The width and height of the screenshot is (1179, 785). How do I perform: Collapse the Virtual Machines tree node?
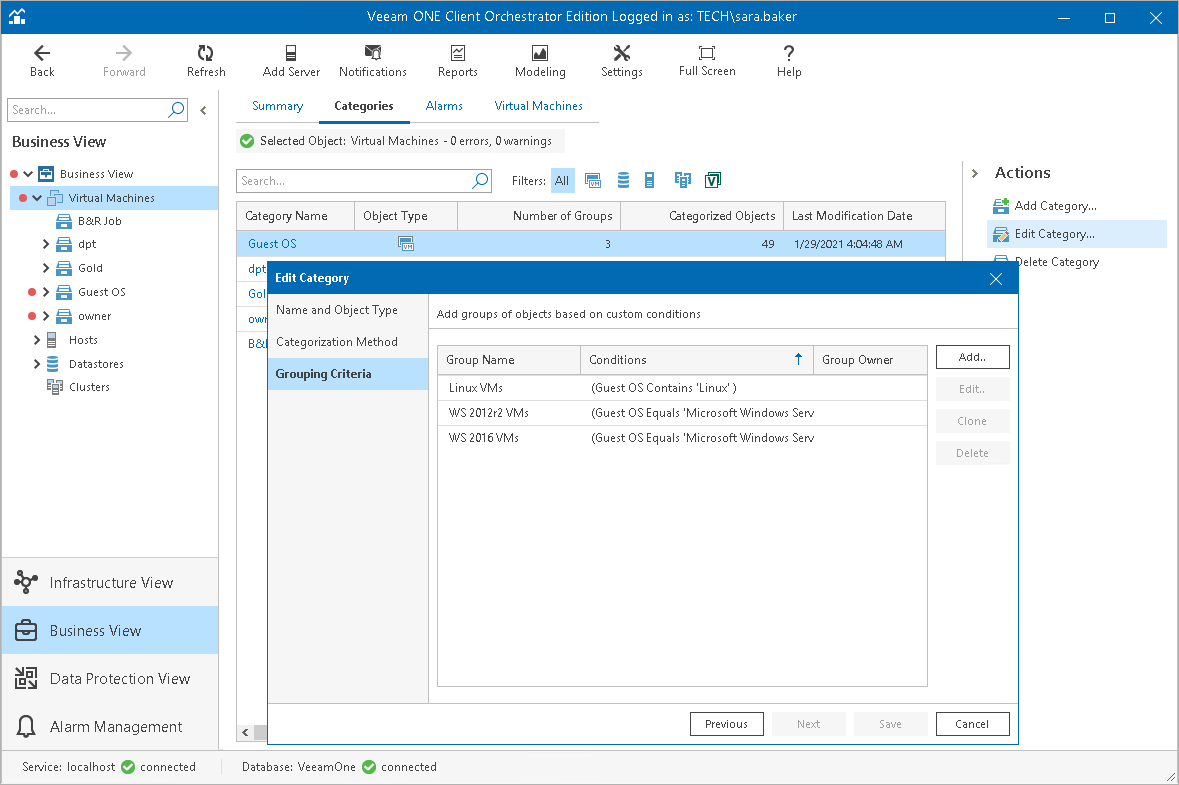coord(37,199)
